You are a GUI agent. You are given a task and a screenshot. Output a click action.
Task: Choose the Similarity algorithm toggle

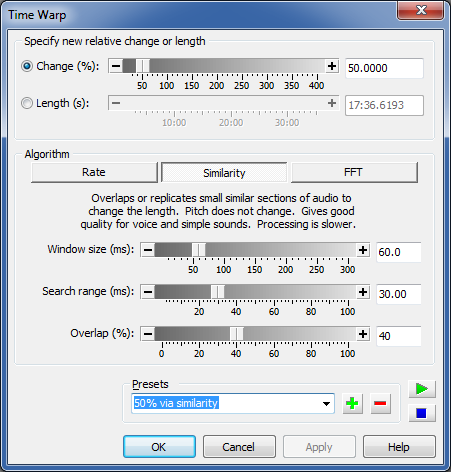[x=224, y=173]
